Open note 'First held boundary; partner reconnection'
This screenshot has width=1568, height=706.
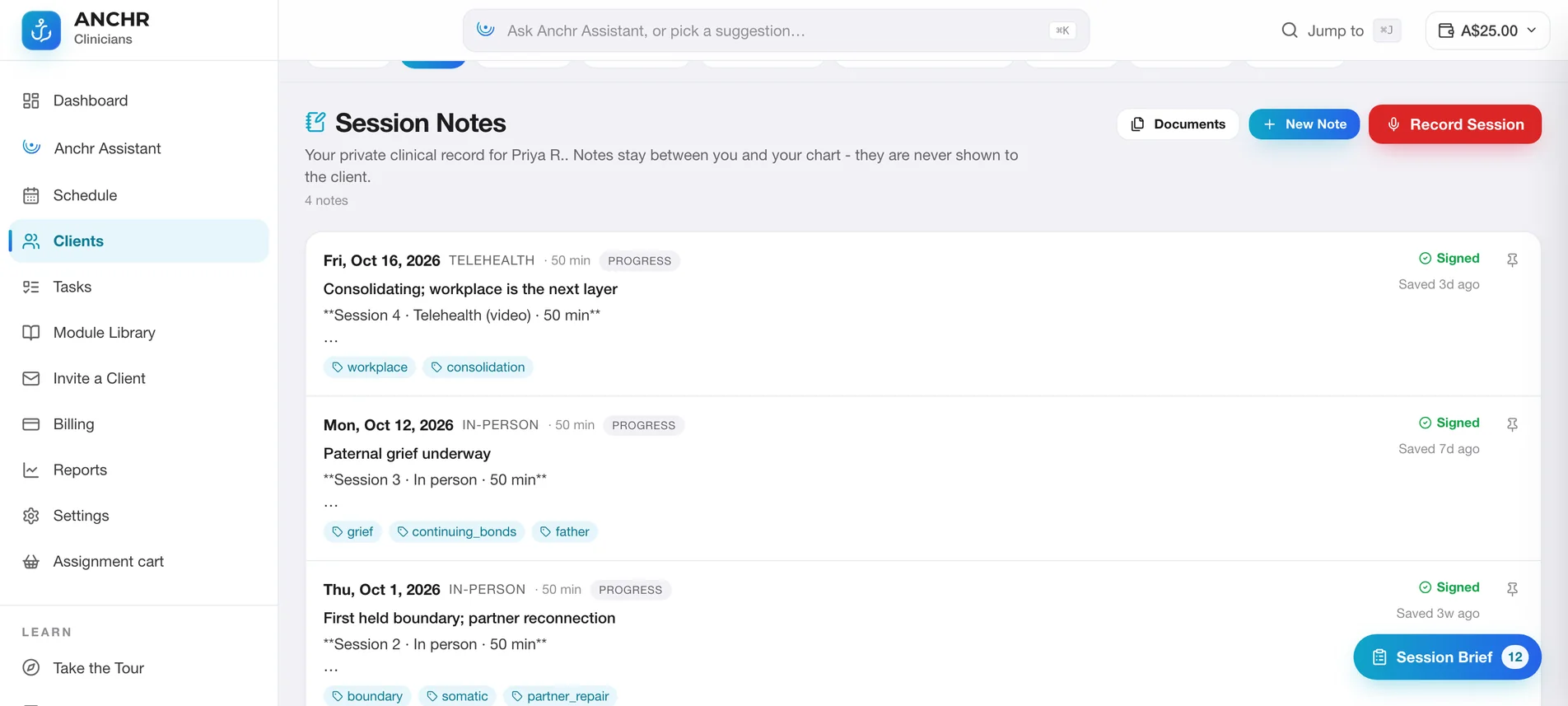coord(469,619)
